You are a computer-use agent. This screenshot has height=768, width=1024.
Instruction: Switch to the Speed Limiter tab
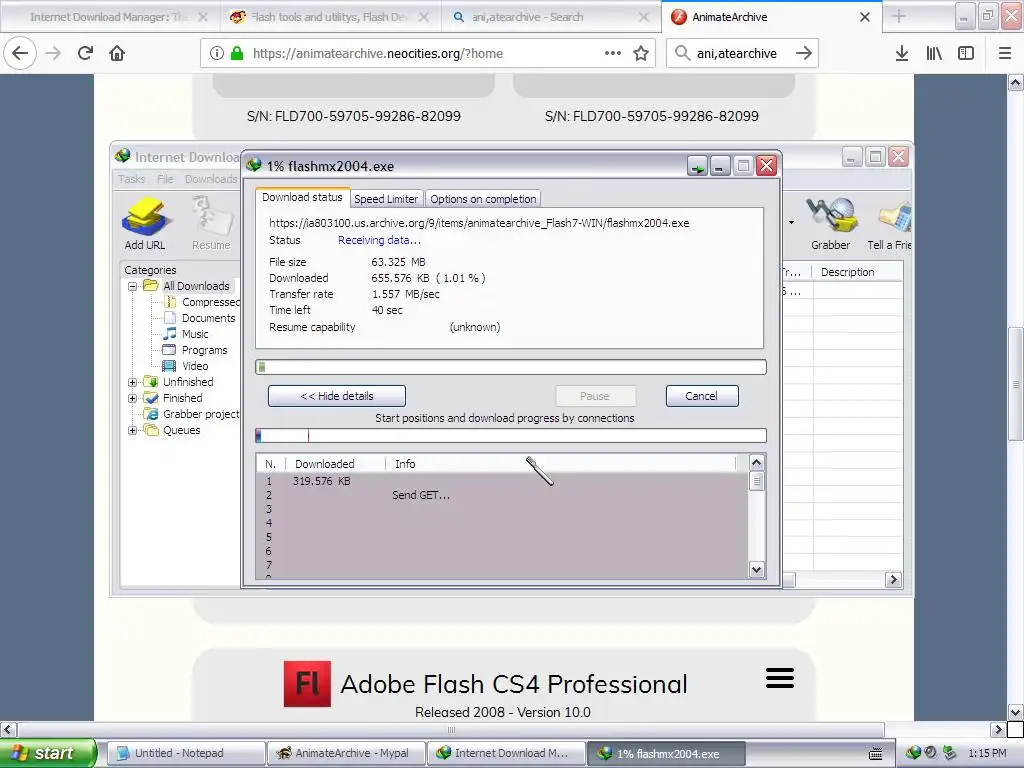click(386, 199)
